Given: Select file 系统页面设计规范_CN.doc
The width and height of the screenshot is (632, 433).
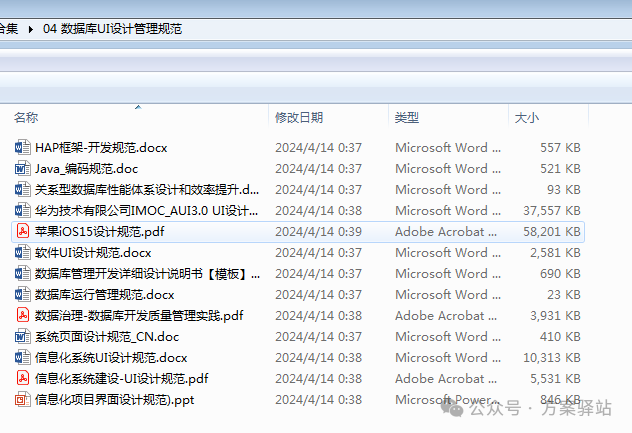Looking at the screenshot, I should [107, 337].
